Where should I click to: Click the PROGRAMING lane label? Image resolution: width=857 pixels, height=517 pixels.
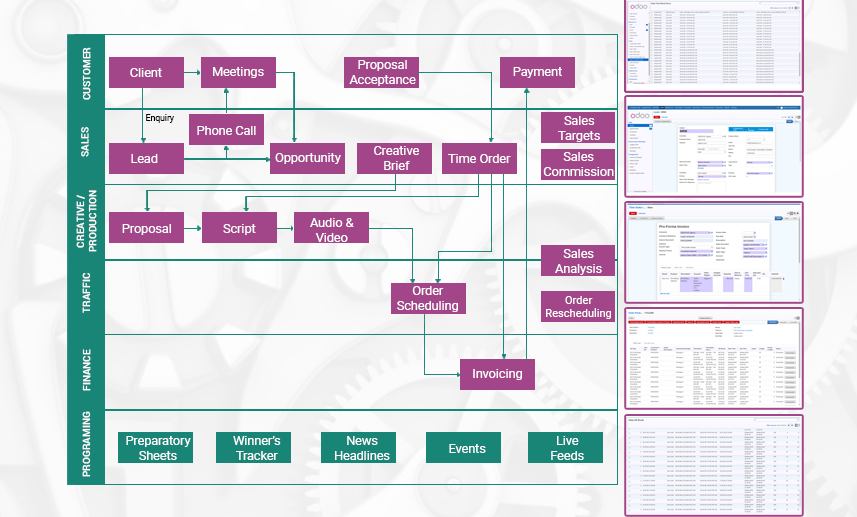click(86, 444)
